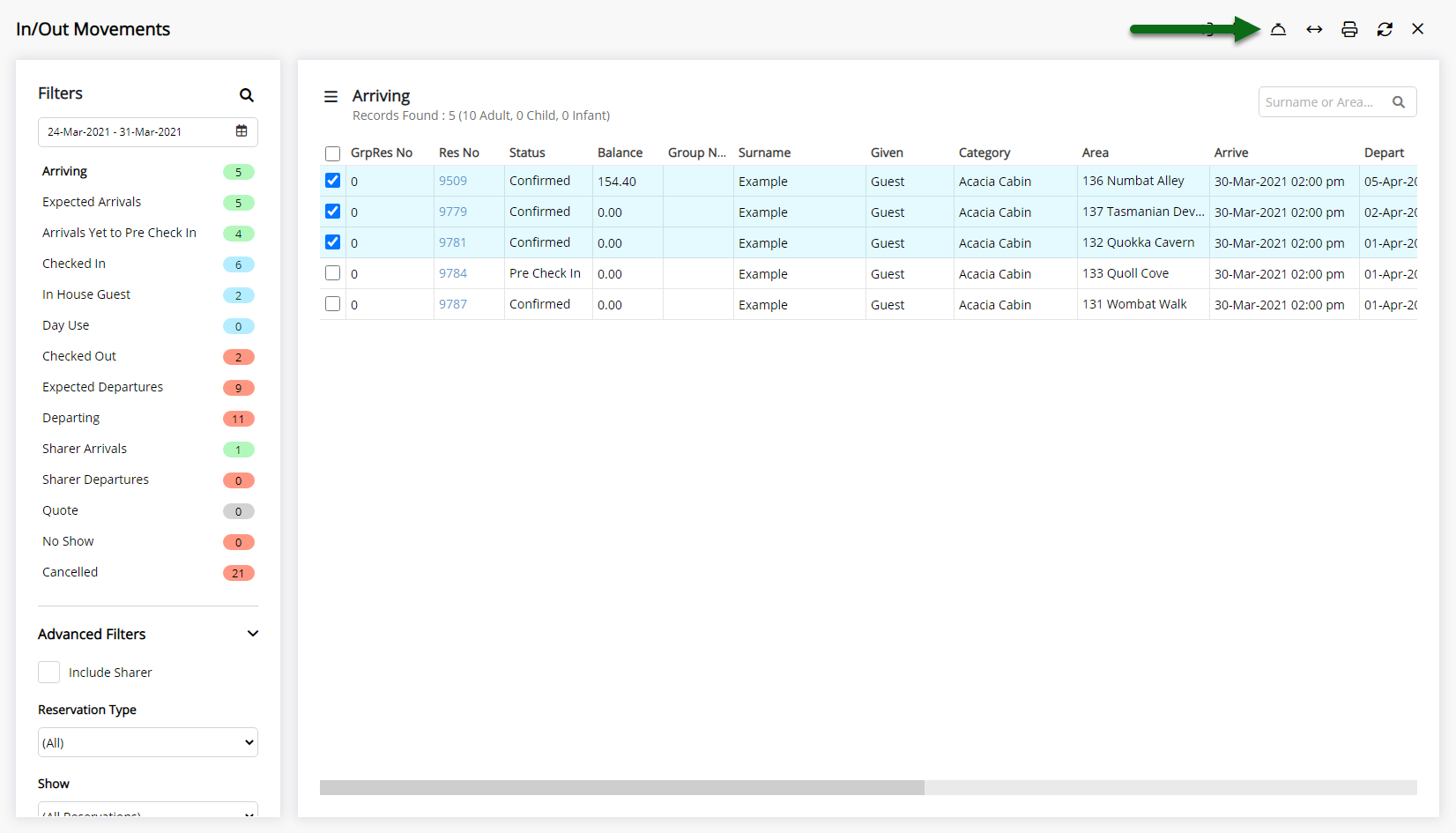This screenshot has height=833, width=1456.
Task: Open the Reservation Type dropdown
Action: pyautogui.click(x=148, y=742)
